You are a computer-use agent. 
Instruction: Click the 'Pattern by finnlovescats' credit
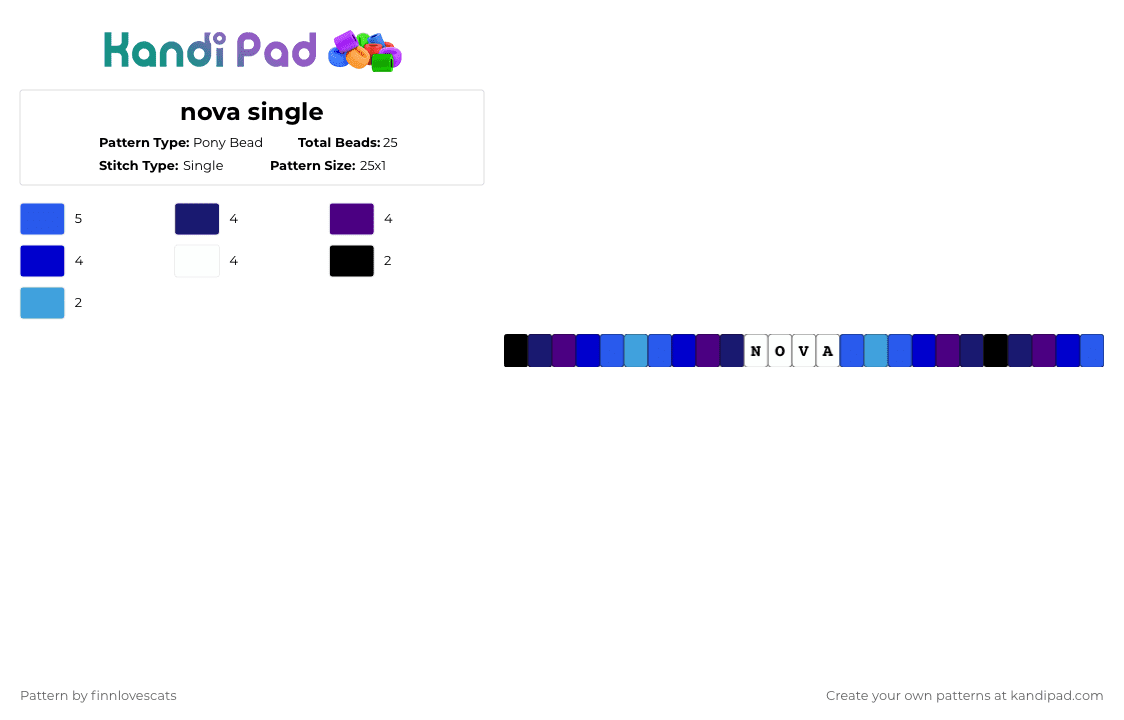pyautogui.click(x=98, y=696)
